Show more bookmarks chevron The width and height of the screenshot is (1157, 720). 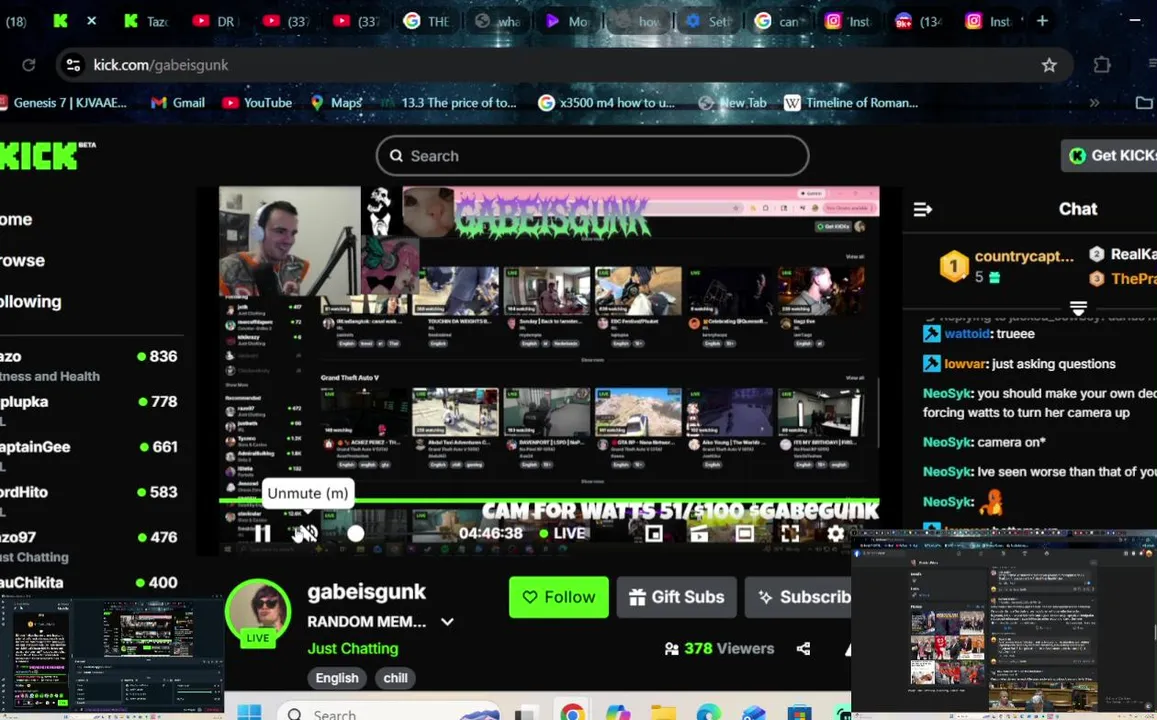coord(1094,103)
